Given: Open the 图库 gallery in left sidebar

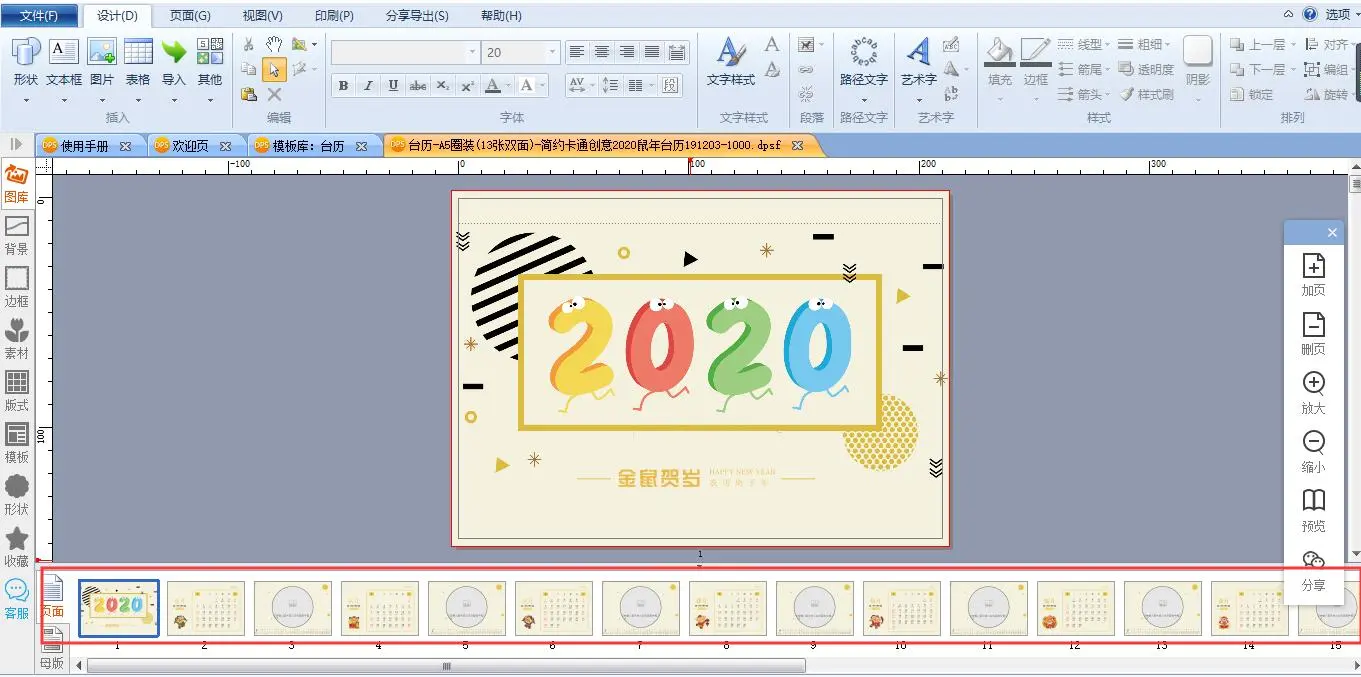Looking at the screenshot, I should click(16, 184).
